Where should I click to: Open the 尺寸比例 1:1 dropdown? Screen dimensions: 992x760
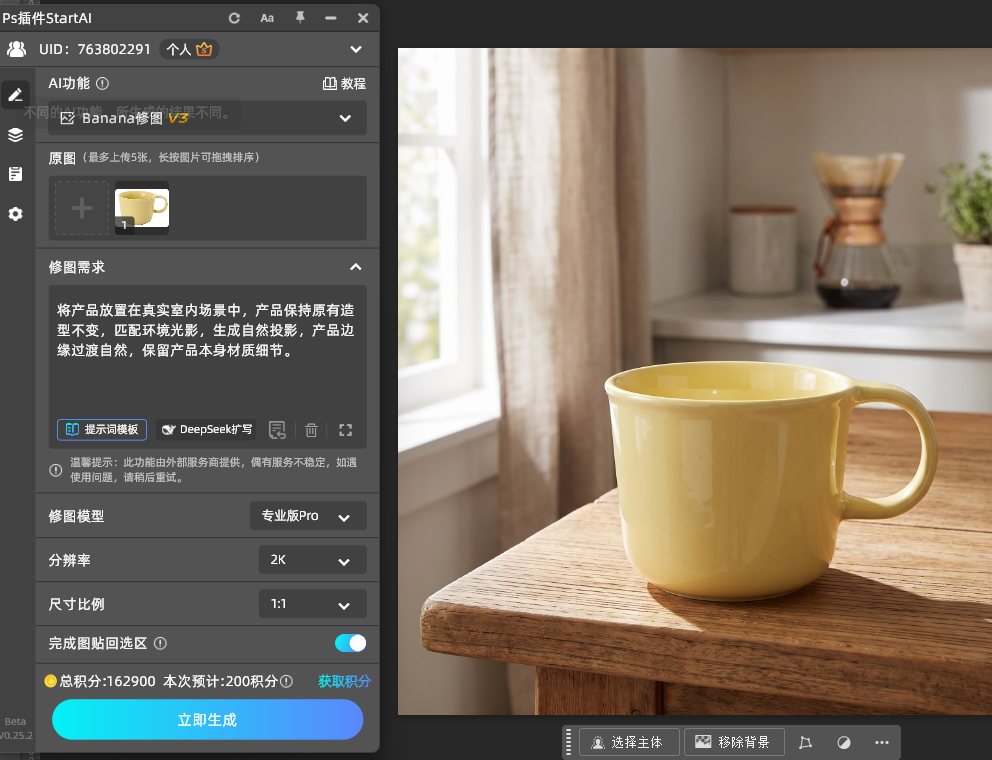point(313,604)
